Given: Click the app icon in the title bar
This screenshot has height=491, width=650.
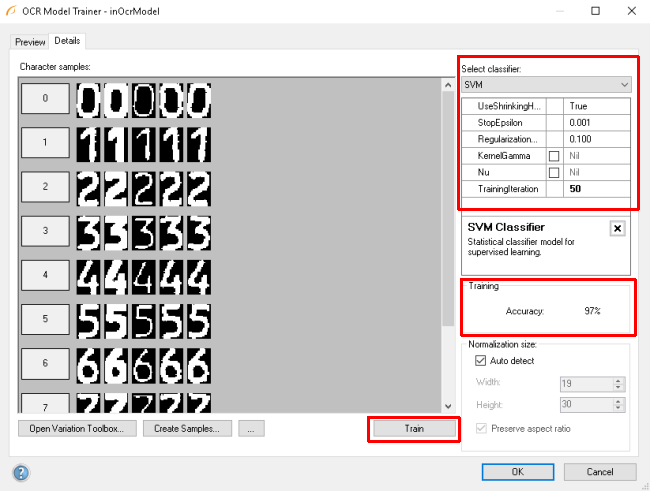Looking at the screenshot, I should [12, 11].
